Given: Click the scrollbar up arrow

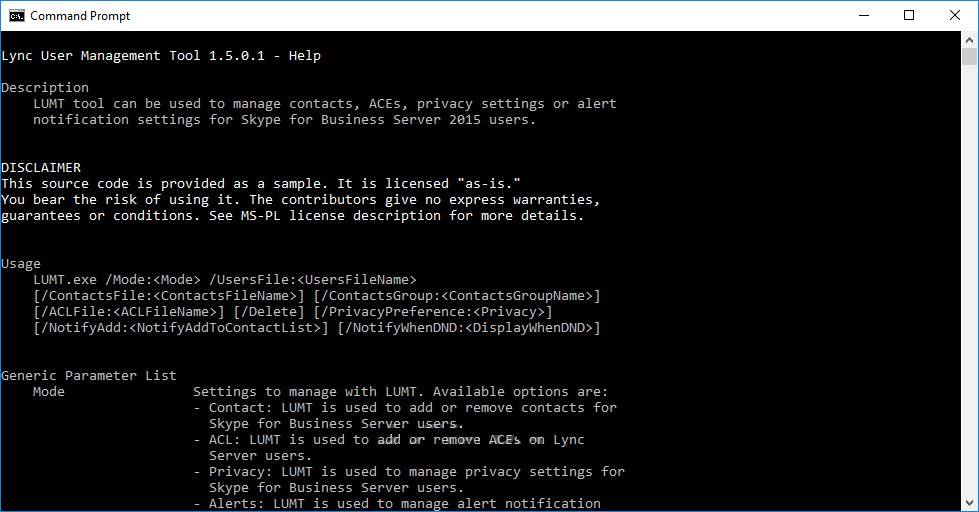Looking at the screenshot, I should (969, 39).
